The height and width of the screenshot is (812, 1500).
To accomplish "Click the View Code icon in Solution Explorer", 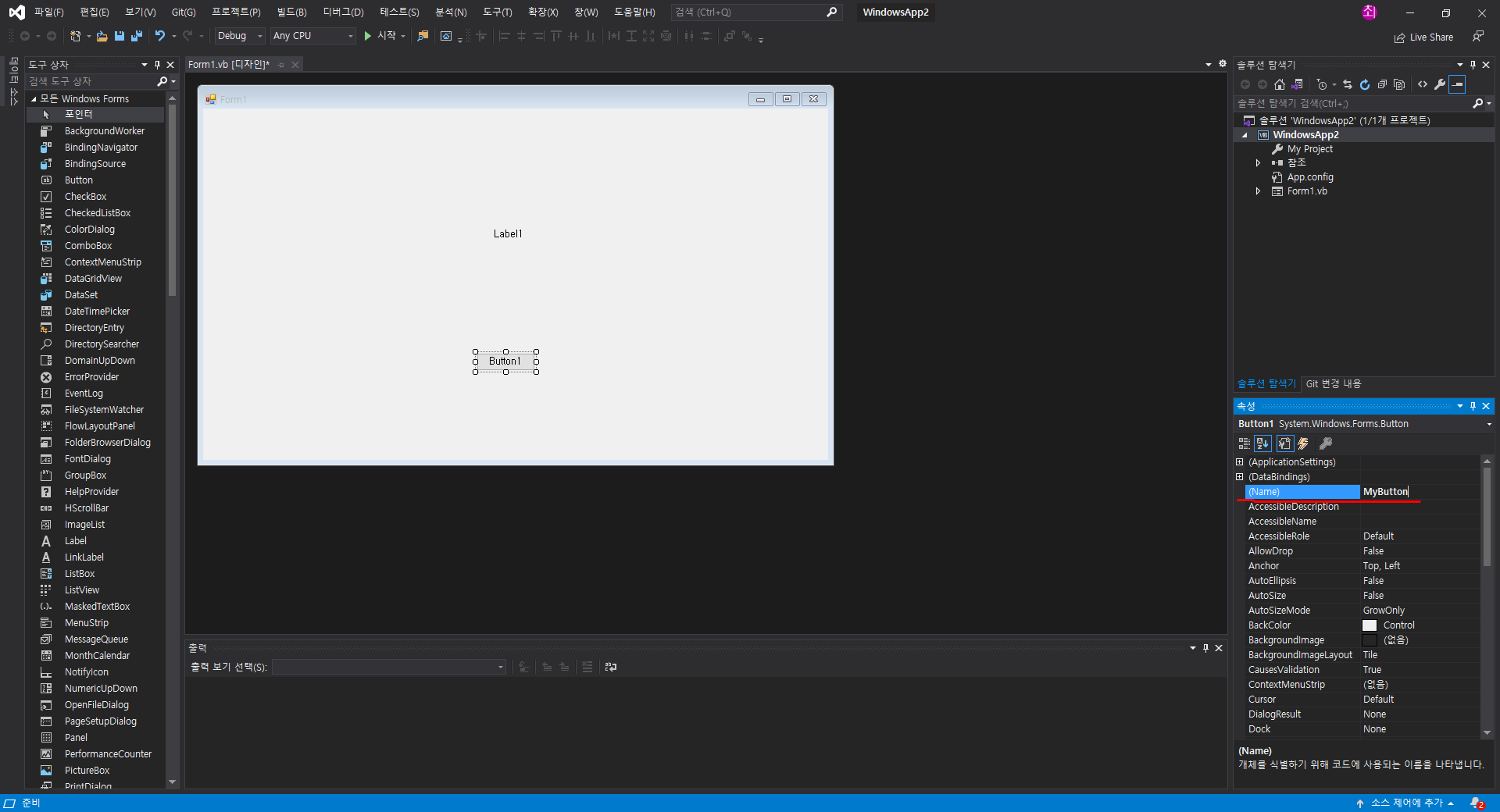I will point(1422,84).
